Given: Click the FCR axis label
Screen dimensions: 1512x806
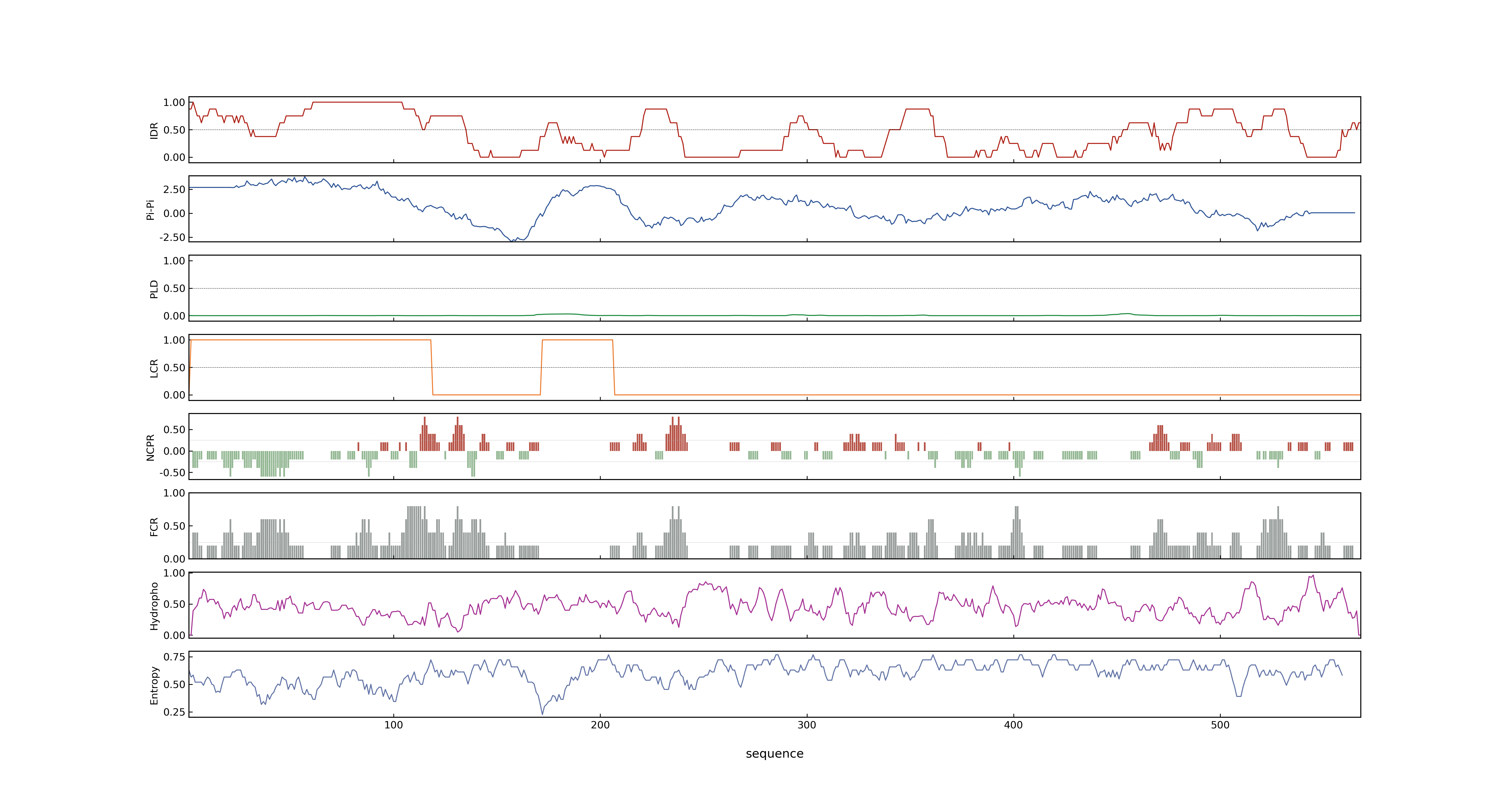Looking at the screenshot, I should 154,526.
